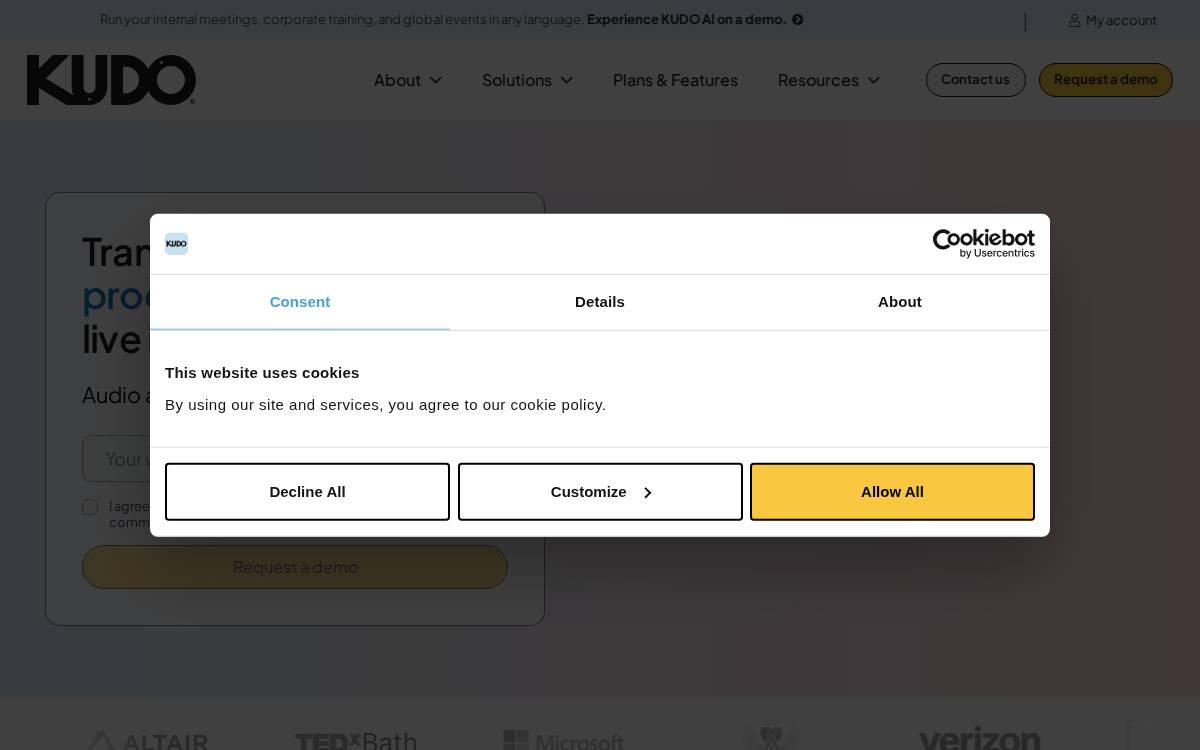Expand the Solutions dropdown menu
Viewport: 1200px width, 750px height.
pos(527,80)
